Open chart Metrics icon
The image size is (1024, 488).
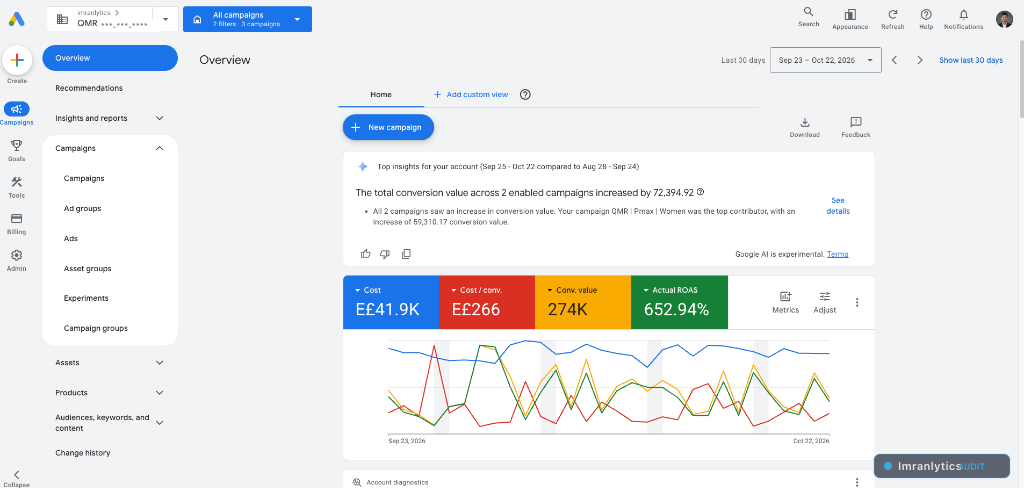click(x=785, y=296)
